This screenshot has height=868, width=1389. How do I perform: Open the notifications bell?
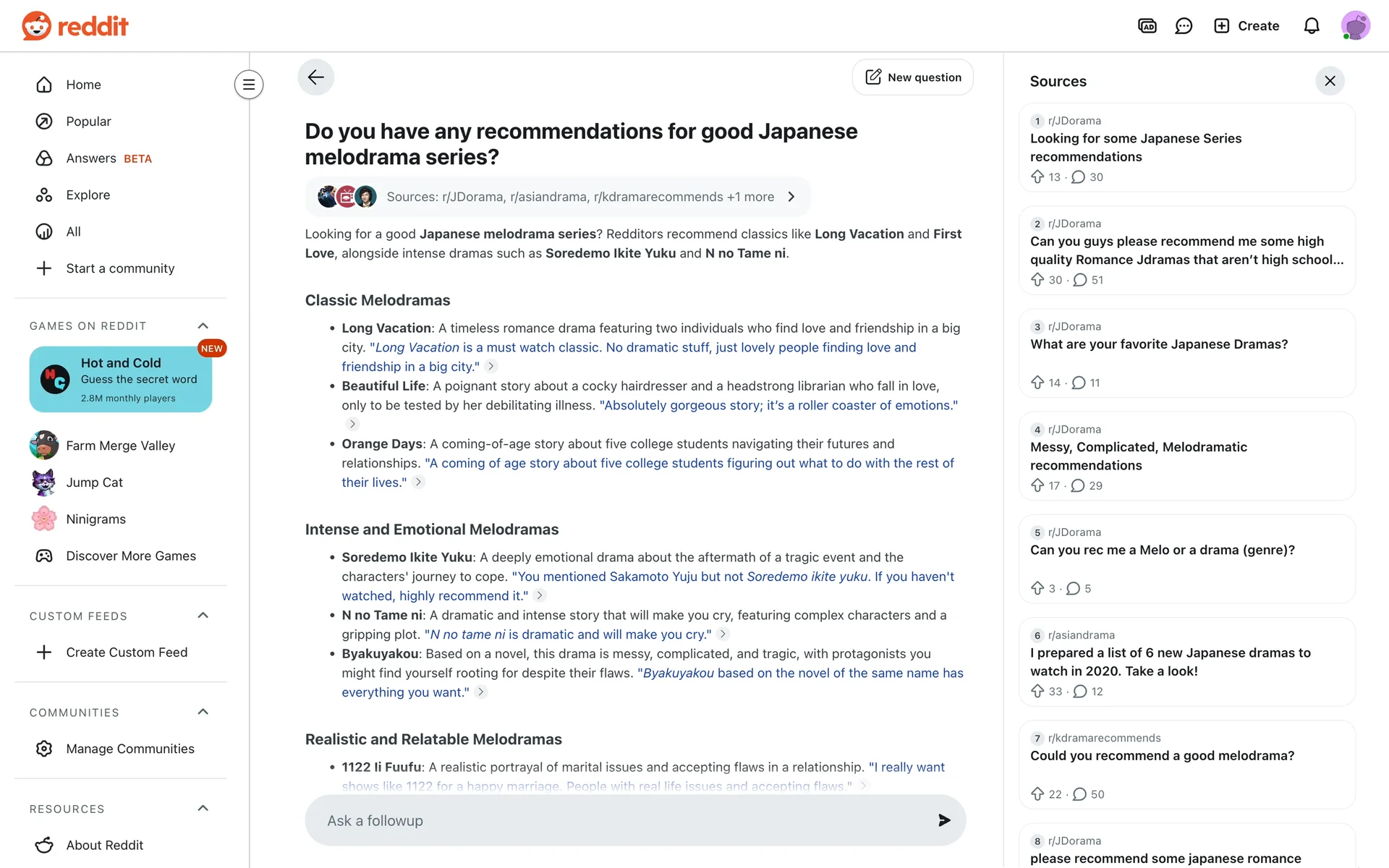[1311, 26]
